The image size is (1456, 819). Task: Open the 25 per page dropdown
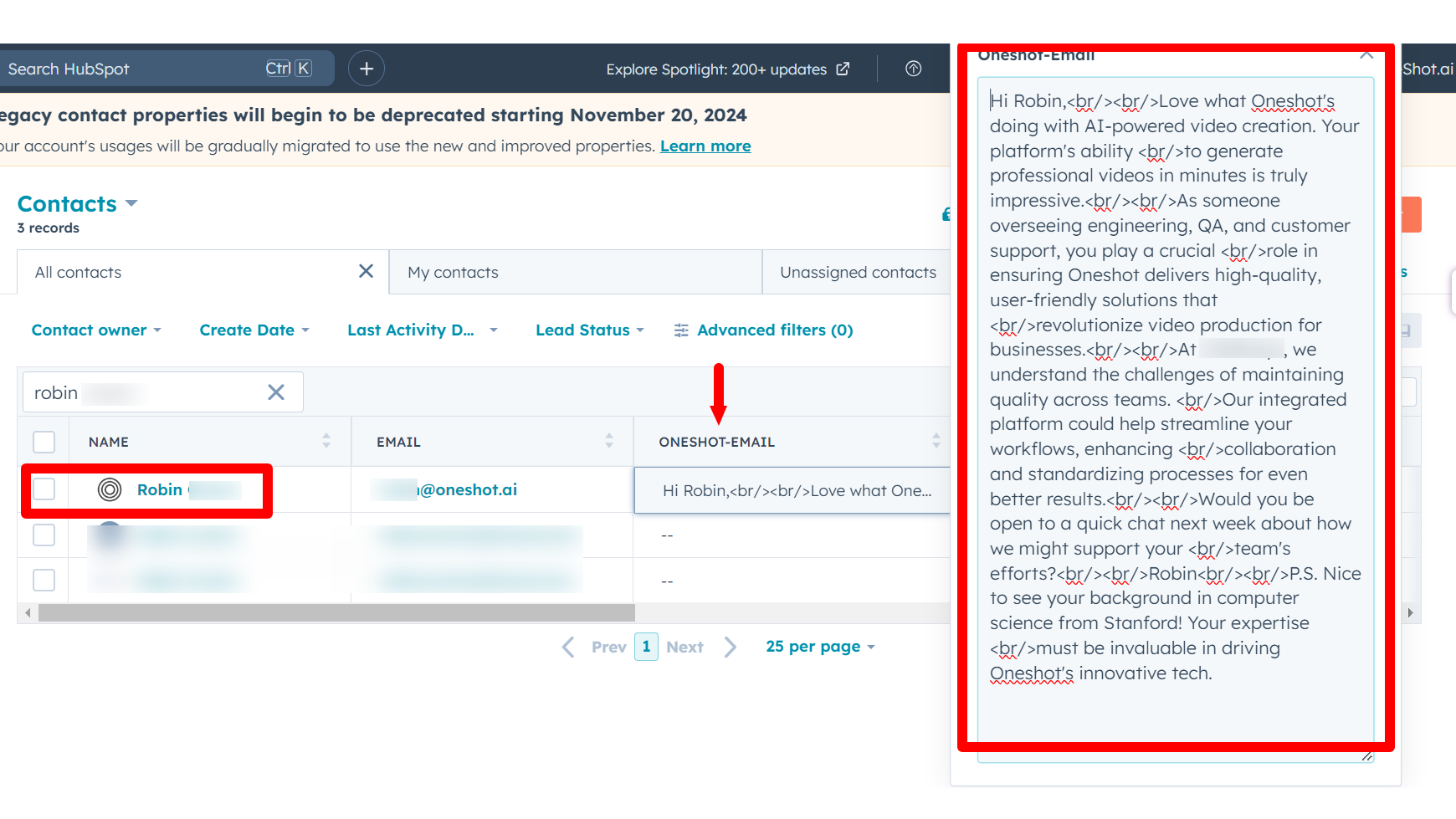[820, 647]
